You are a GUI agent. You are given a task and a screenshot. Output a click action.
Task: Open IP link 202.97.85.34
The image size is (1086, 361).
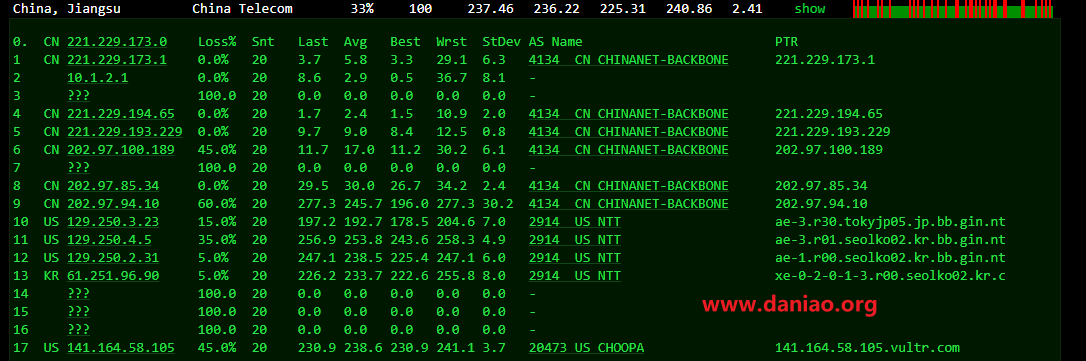[x=113, y=186]
